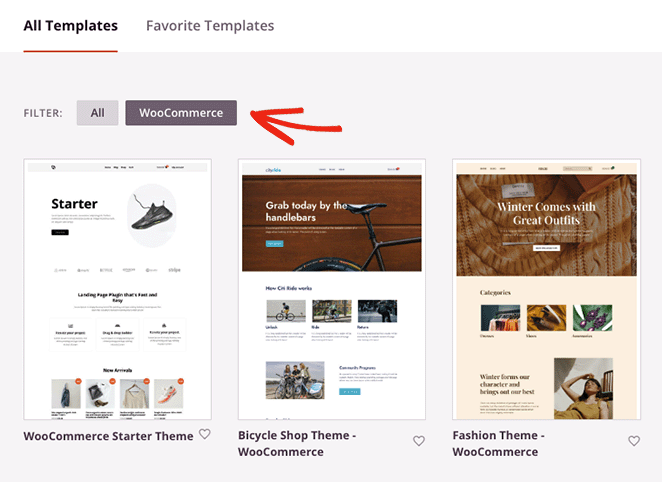Screen dimensions: 662x482
Task: Click the blue button on the bicycle hero
Action: coord(274,243)
